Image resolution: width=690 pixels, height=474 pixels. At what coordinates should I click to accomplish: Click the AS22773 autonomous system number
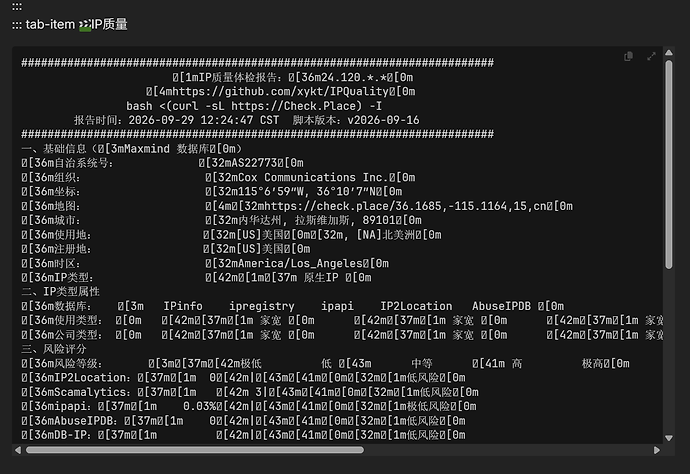tap(251, 163)
